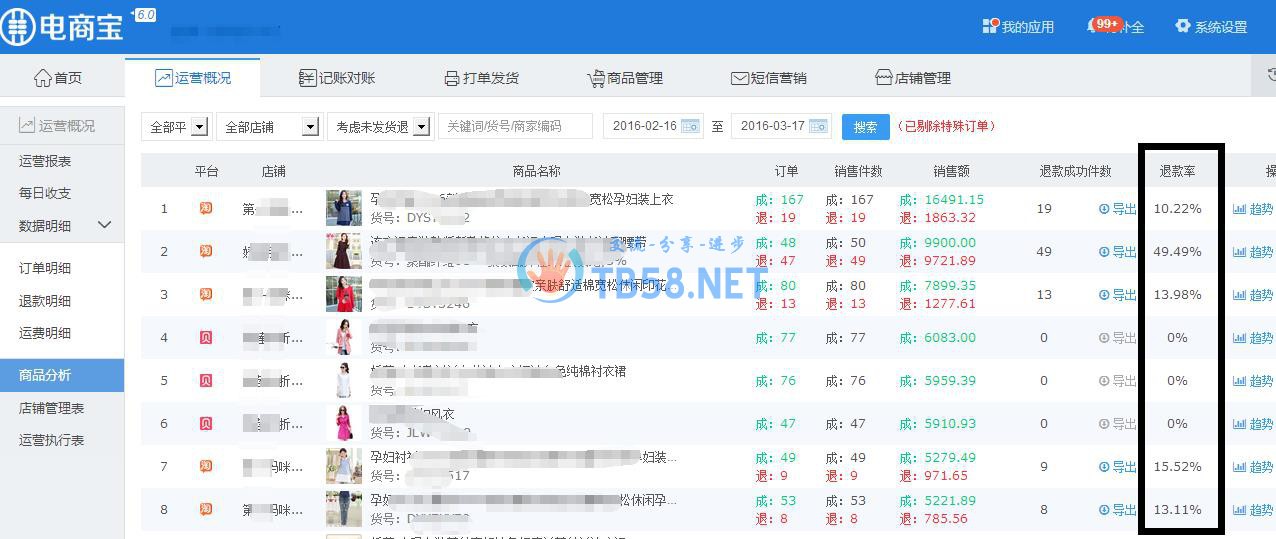Click 导出 export icon in row 1
This screenshot has height=539, width=1276.
1104,209
